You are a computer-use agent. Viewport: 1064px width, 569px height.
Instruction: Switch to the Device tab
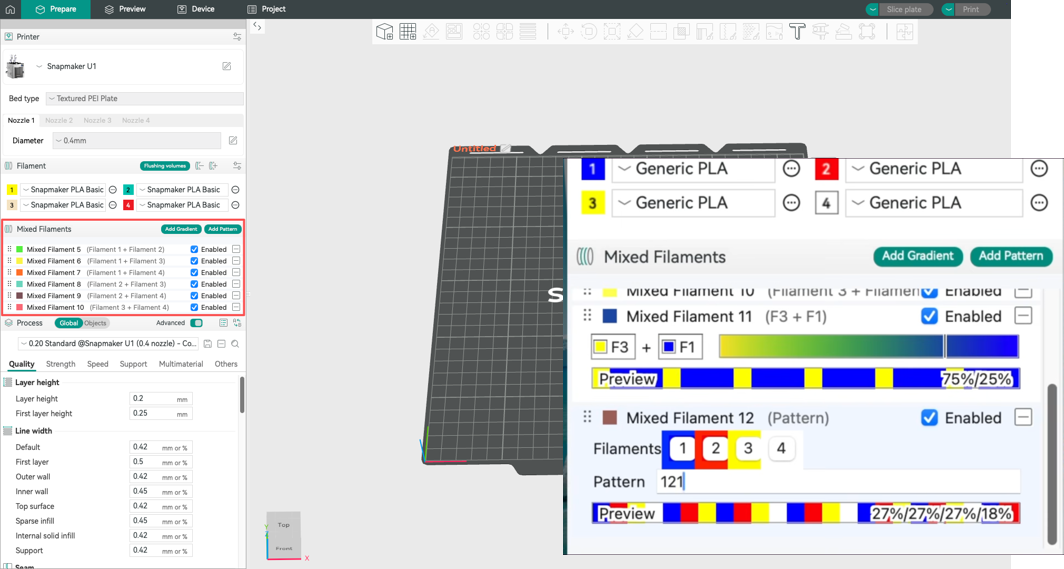[195, 9]
